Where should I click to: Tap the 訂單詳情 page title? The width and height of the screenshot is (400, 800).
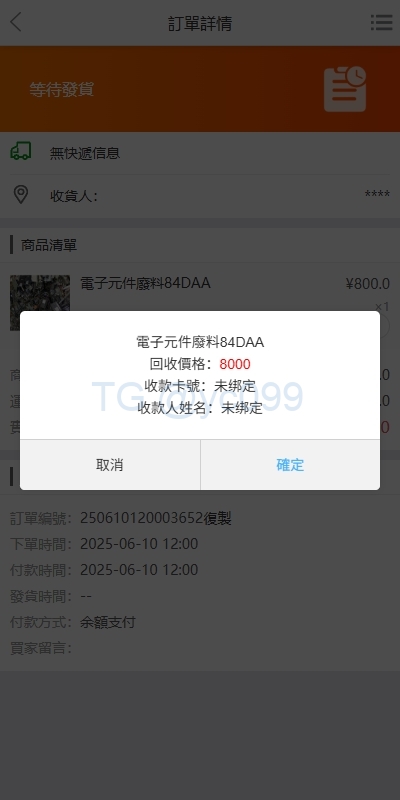click(200, 23)
